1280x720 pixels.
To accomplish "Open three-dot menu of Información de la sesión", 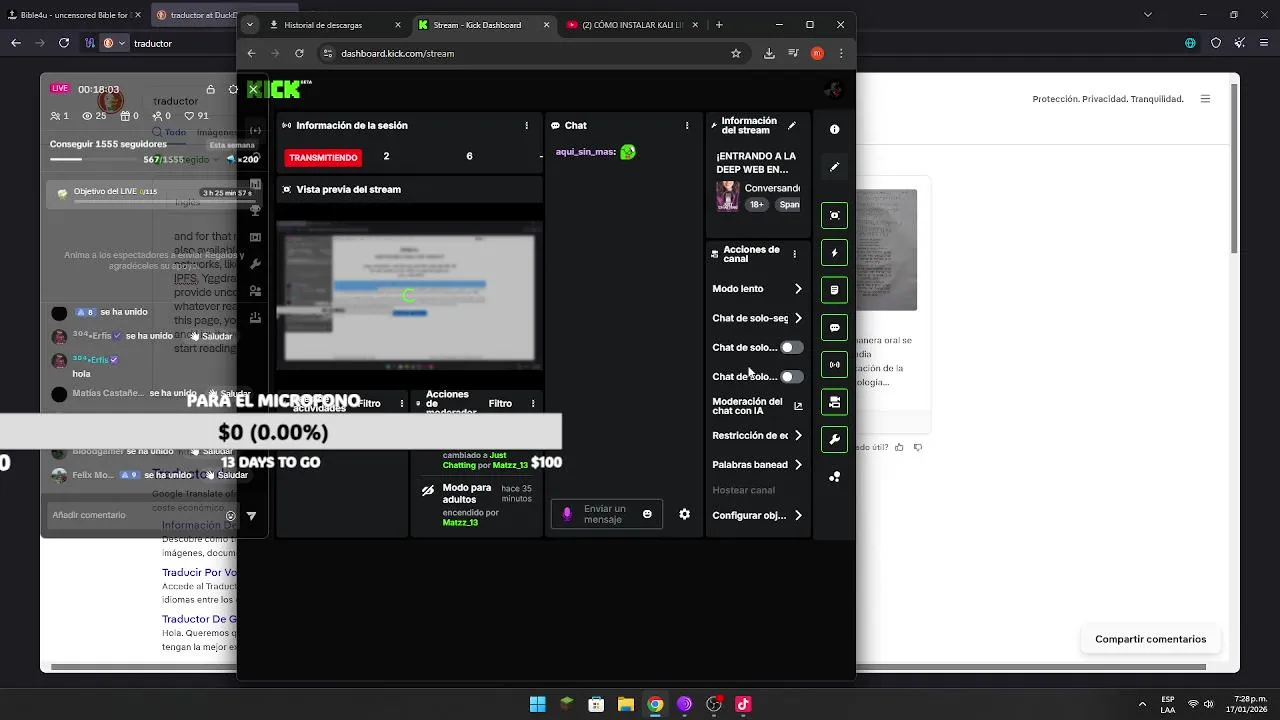I will (x=527, y=126).
